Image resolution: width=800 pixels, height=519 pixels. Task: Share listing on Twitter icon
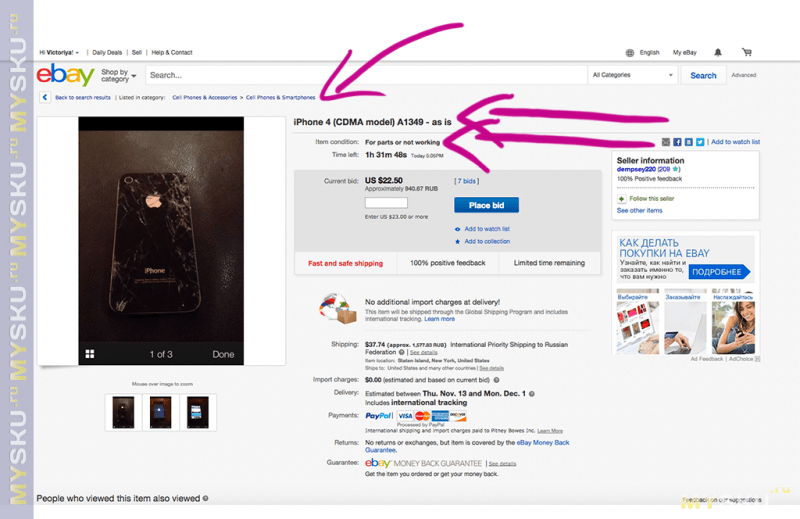(x=700, y=142)
